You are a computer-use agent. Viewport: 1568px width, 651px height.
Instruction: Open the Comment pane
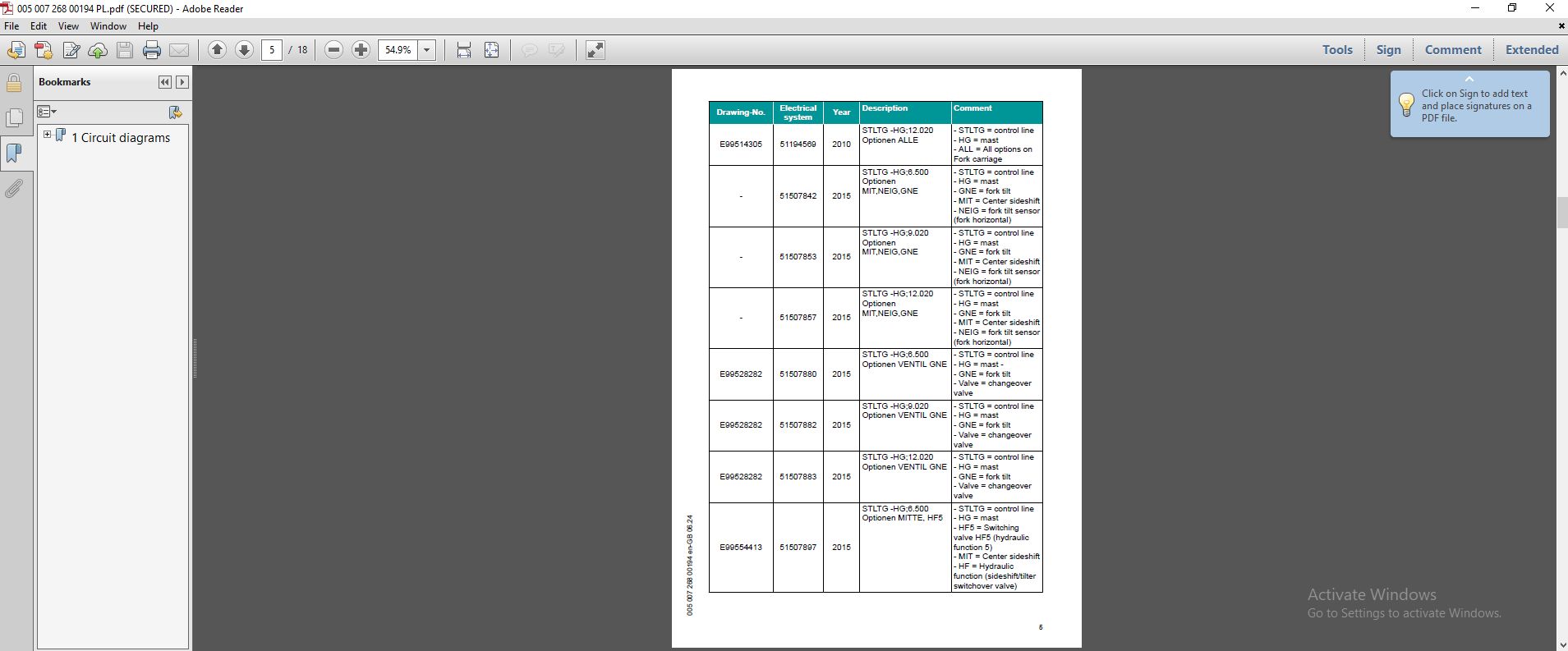(1453, 50)
